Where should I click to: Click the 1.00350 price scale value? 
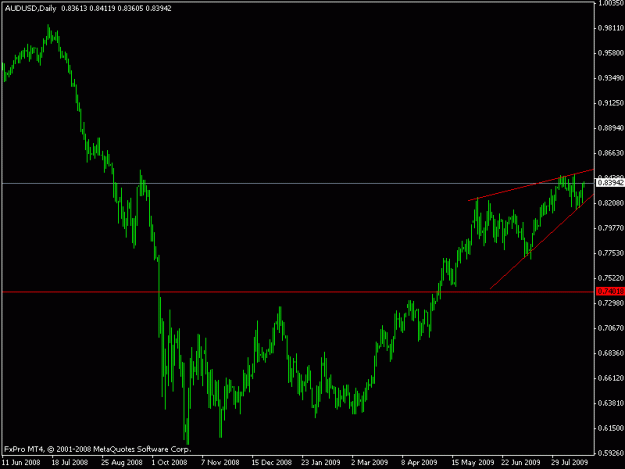pos(611,3)
